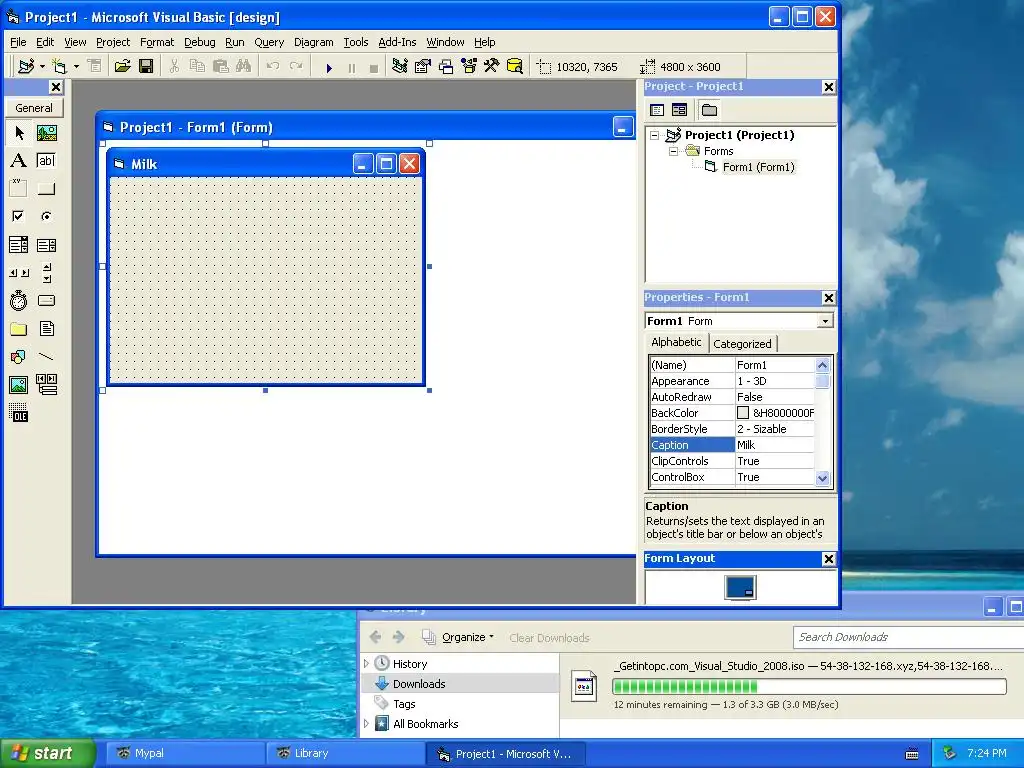1024x768 pixels.
Task: Collapse the Project1 tree node
Action: pyautogui.click(x=654, y=135)
